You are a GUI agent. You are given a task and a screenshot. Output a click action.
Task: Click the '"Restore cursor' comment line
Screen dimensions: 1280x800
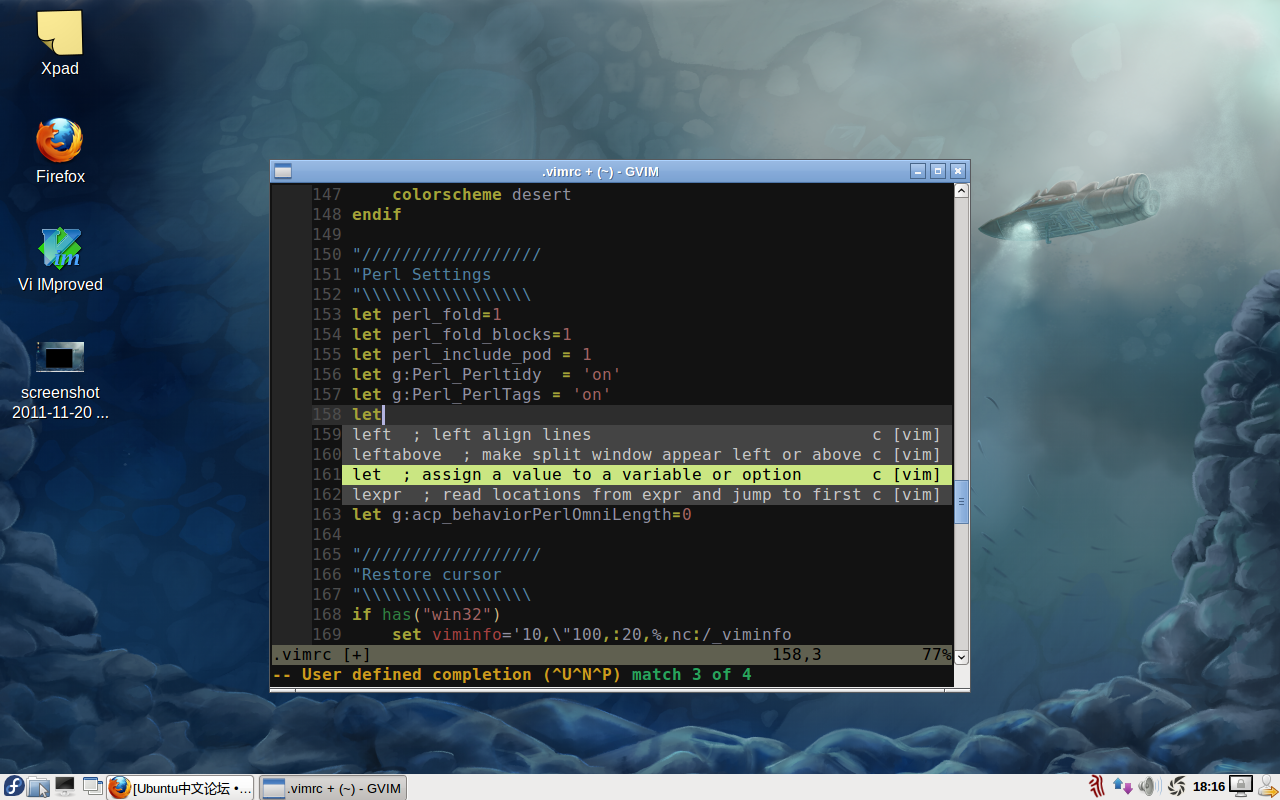tap(427, 574)
